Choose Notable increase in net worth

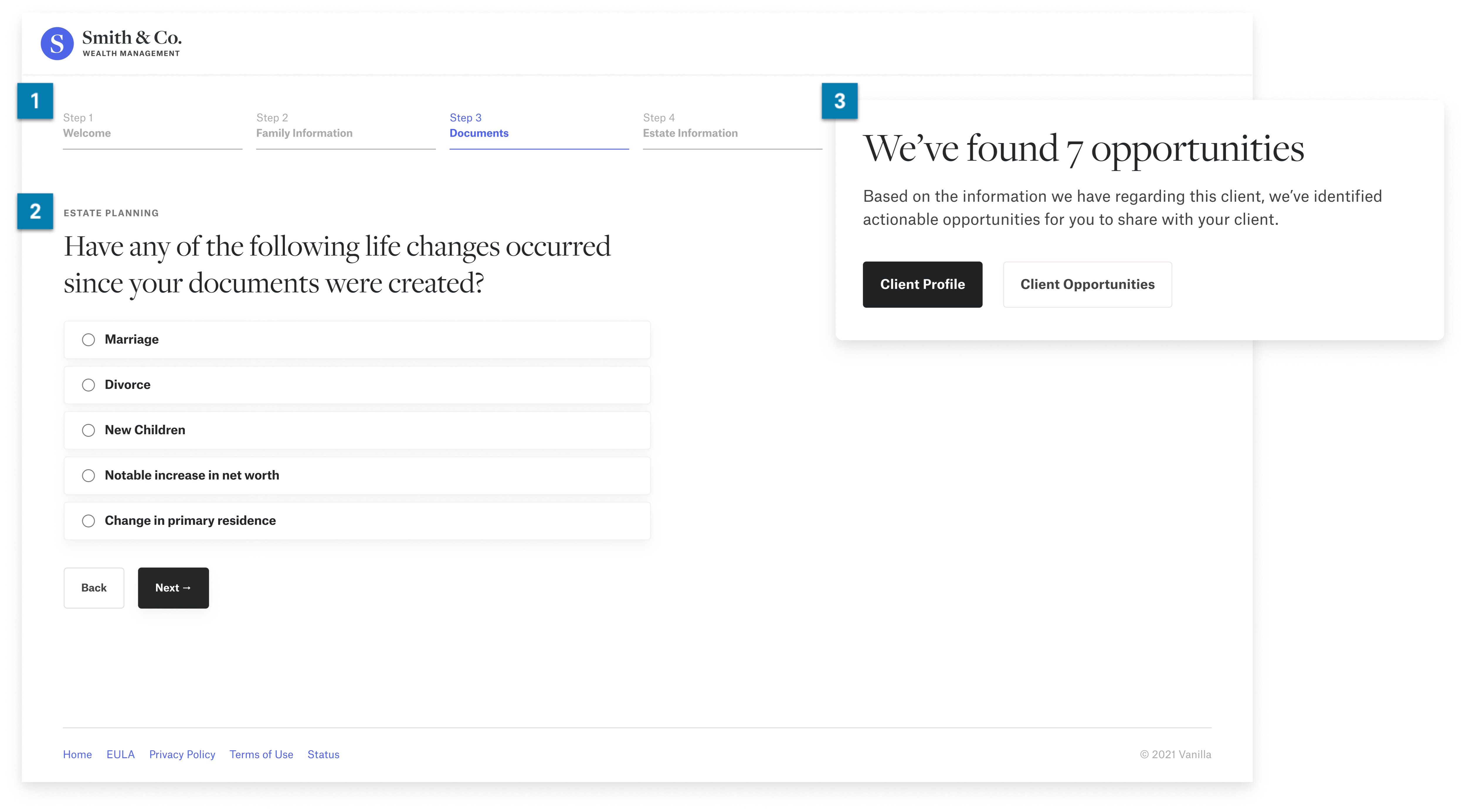click(357, 475)
